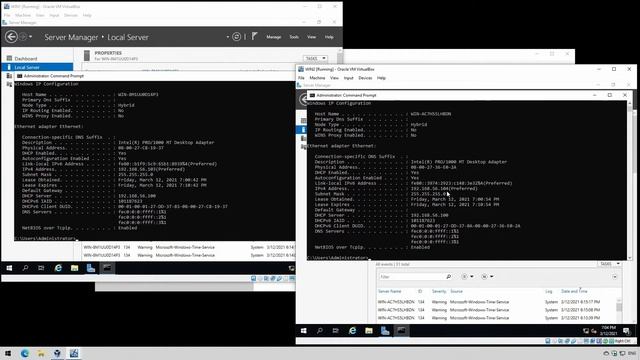Select Local Server in the WIN1 sidebar
Viewport: 640px width, 360px height.
tap(37, 67)
